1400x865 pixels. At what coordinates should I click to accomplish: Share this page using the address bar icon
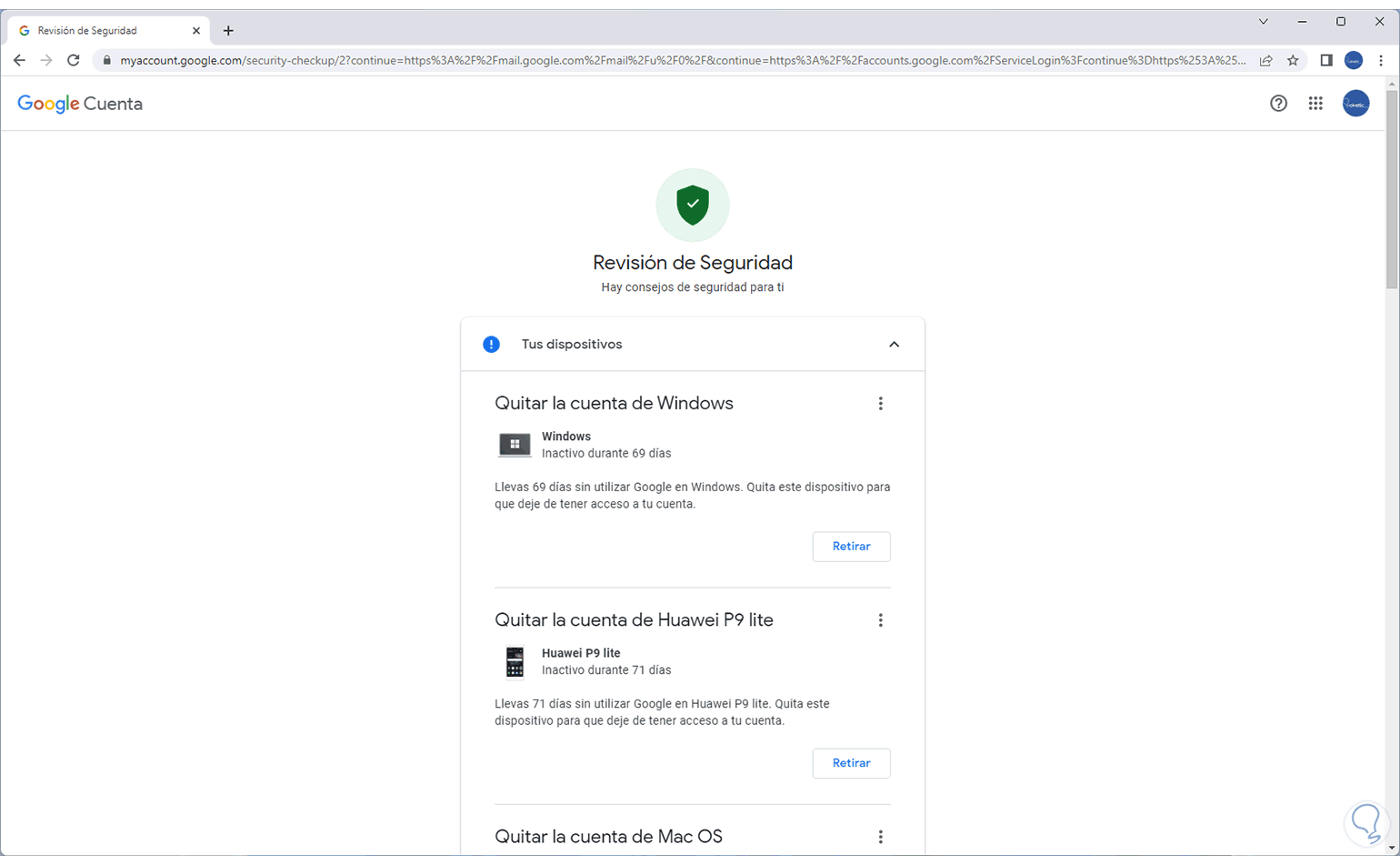pos(1265,61)
